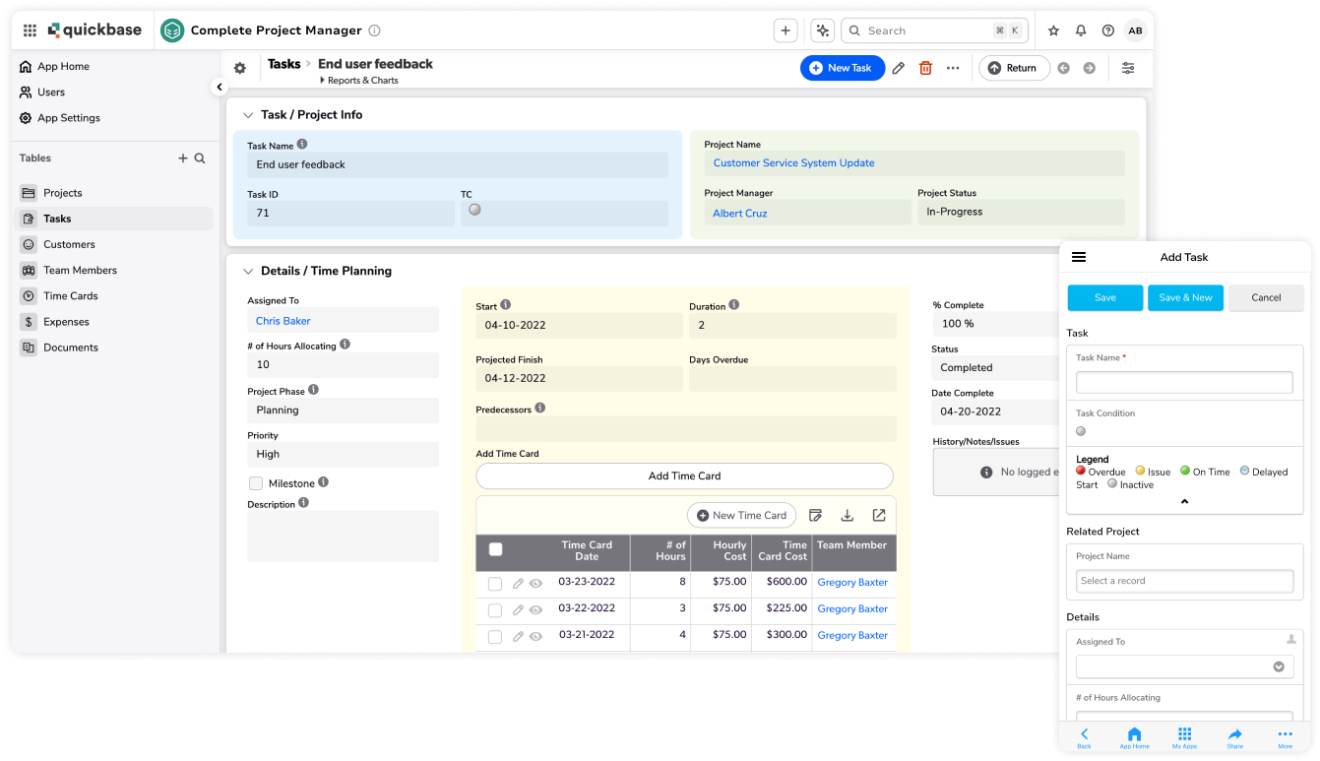Delete the task via the trash icon
Viewport: 1320px width, 761px height.
click(923, 67)
